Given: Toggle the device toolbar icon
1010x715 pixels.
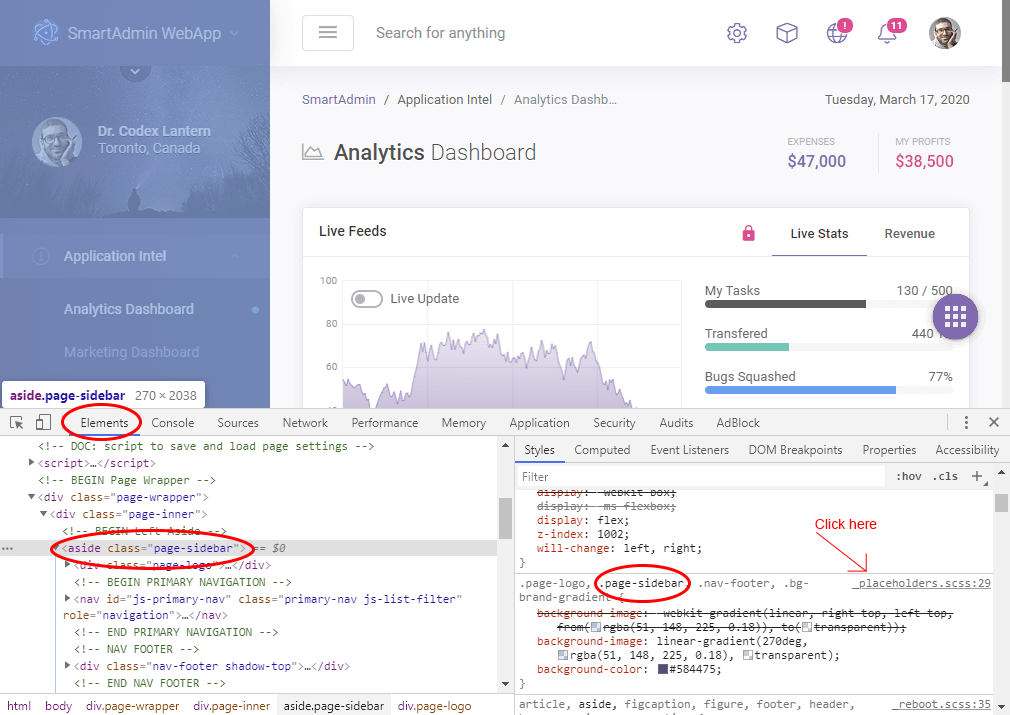Looking at the screenshot, I should tap(43, 423).
